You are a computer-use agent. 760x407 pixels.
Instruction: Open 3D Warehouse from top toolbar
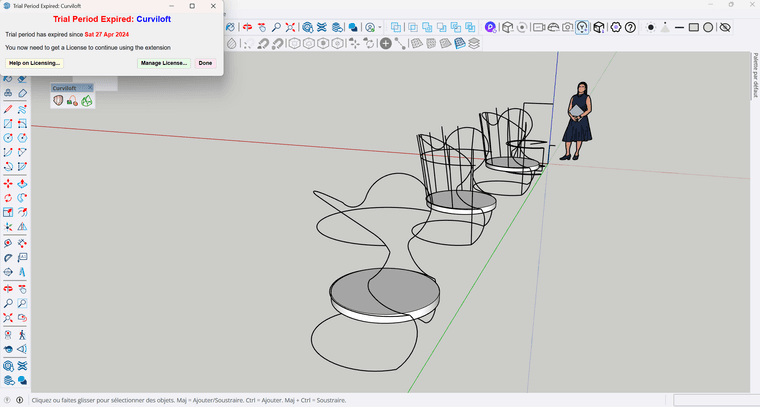point(307,27)
